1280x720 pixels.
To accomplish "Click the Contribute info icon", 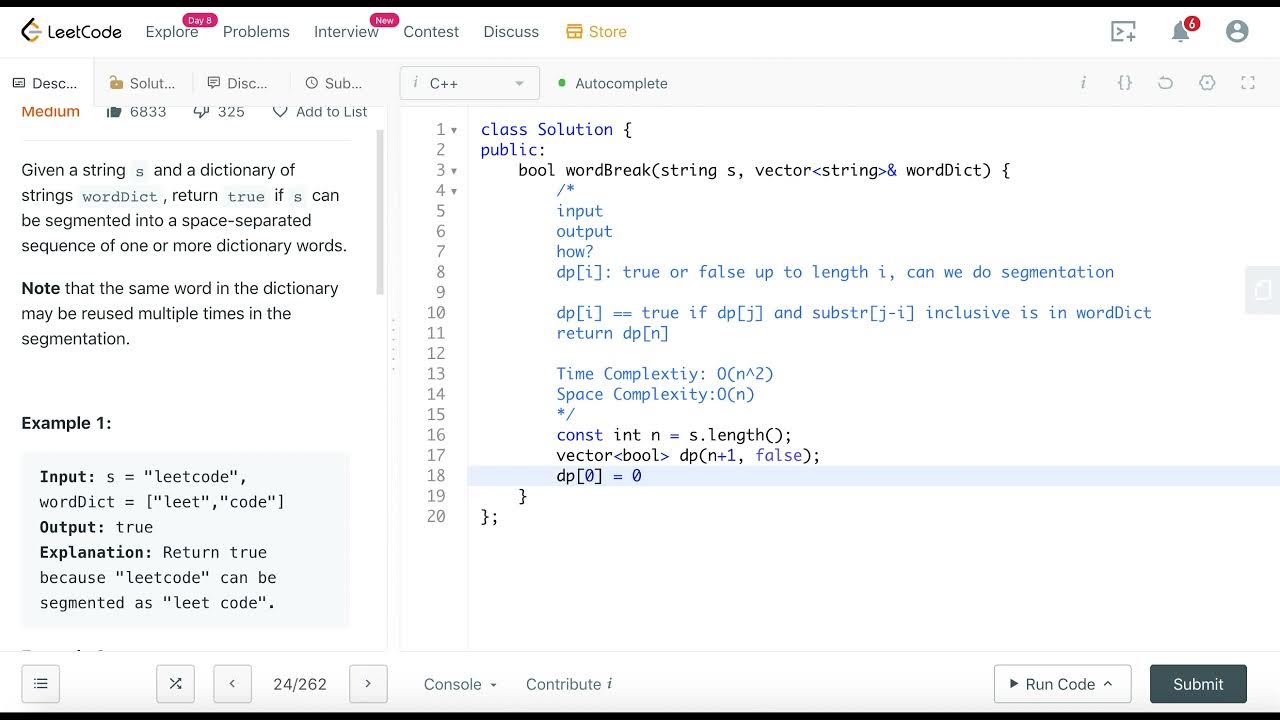I will click(x=610, y=684).
